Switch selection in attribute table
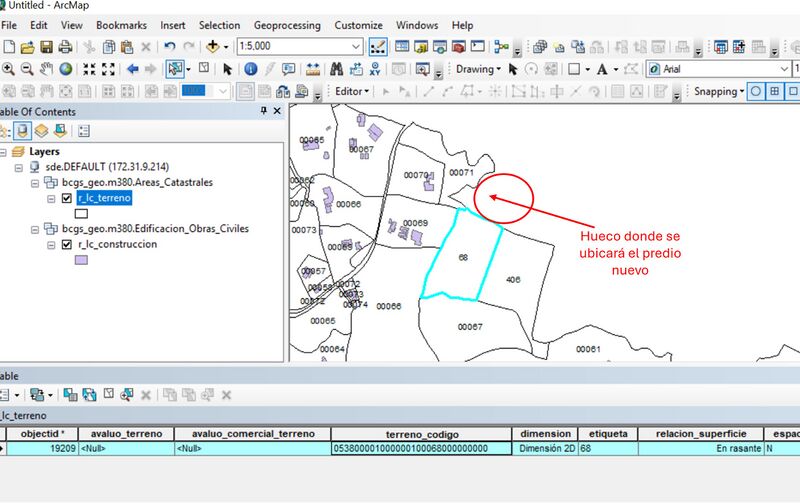The image size is (800, 503). point(89,394)
